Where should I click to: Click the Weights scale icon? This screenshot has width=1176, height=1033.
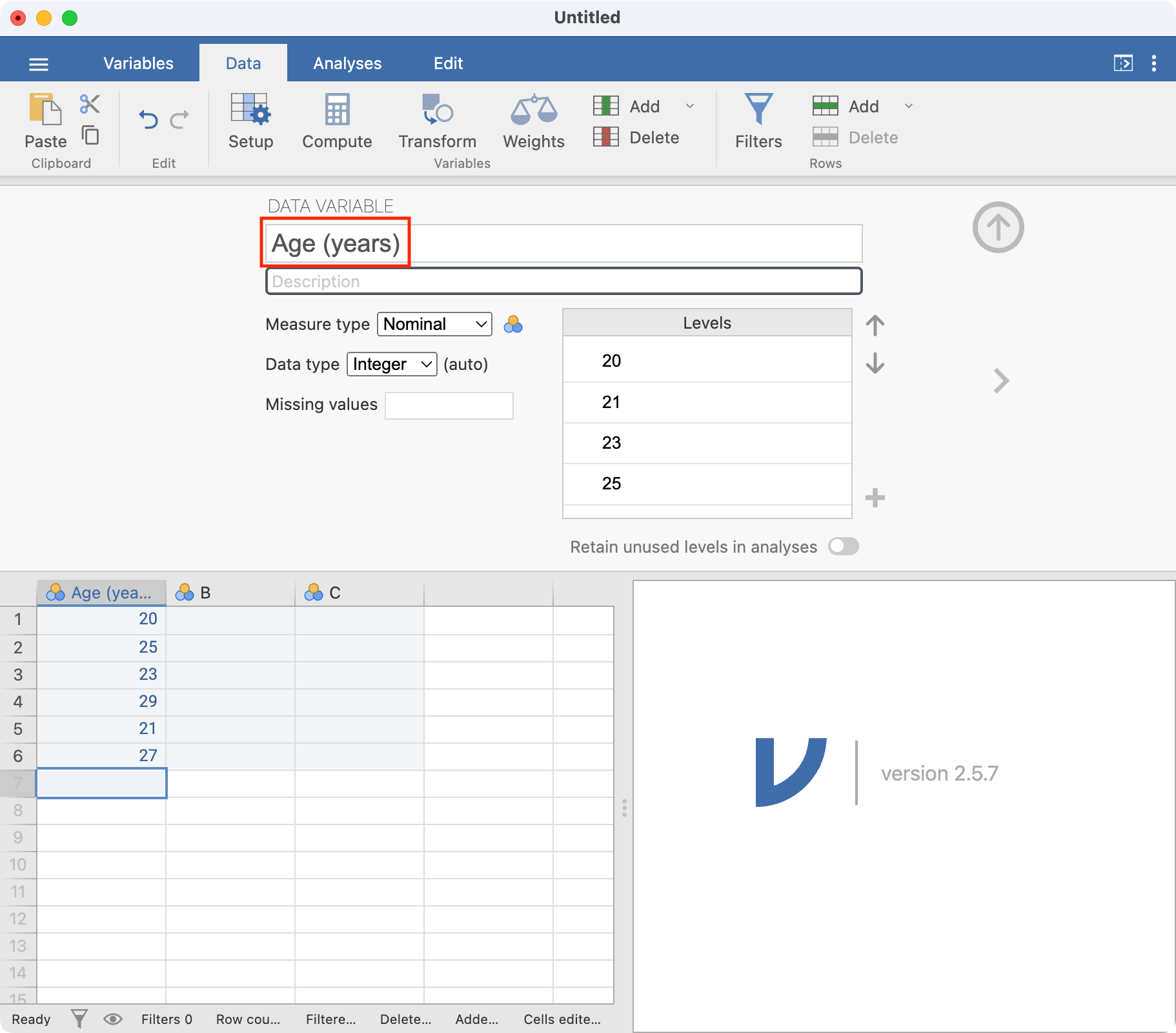pyautogui.click(x=533, y=110)
